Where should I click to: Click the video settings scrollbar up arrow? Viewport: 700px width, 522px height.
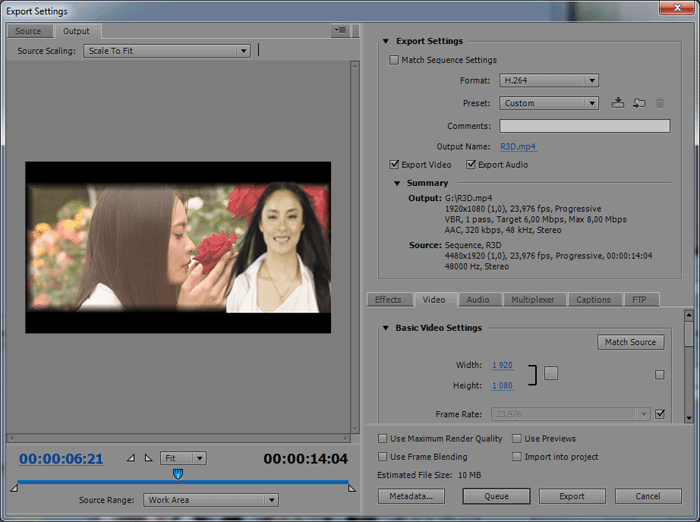[x=688, y=315]
